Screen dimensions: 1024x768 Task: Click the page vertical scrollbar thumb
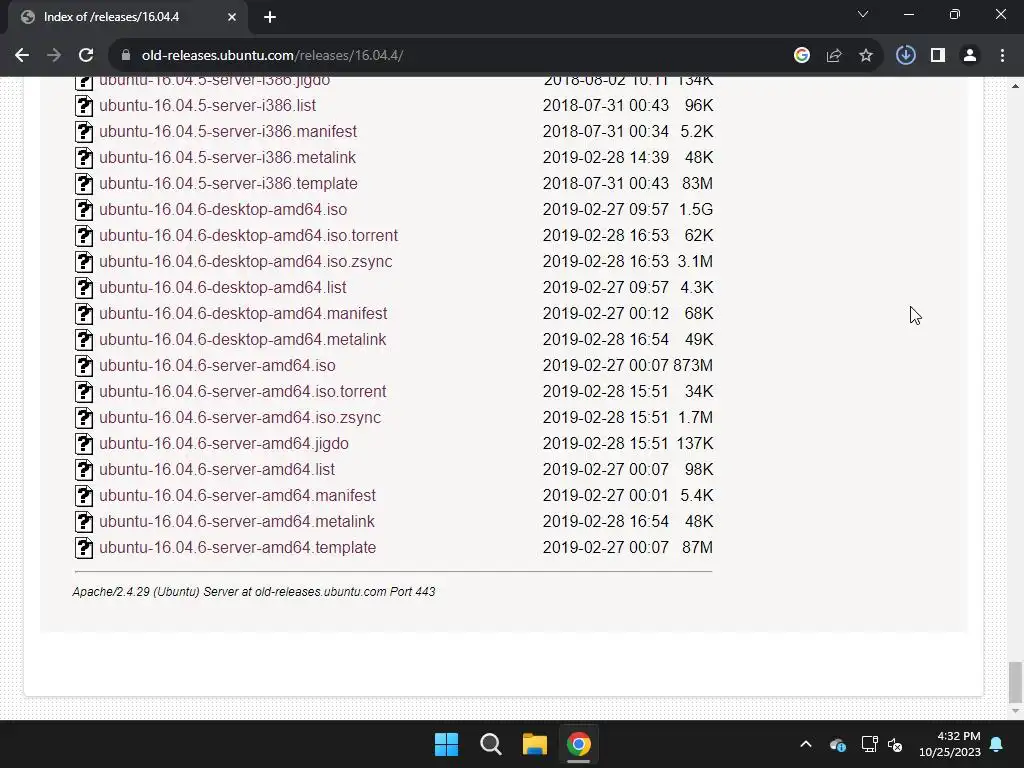1015,680
